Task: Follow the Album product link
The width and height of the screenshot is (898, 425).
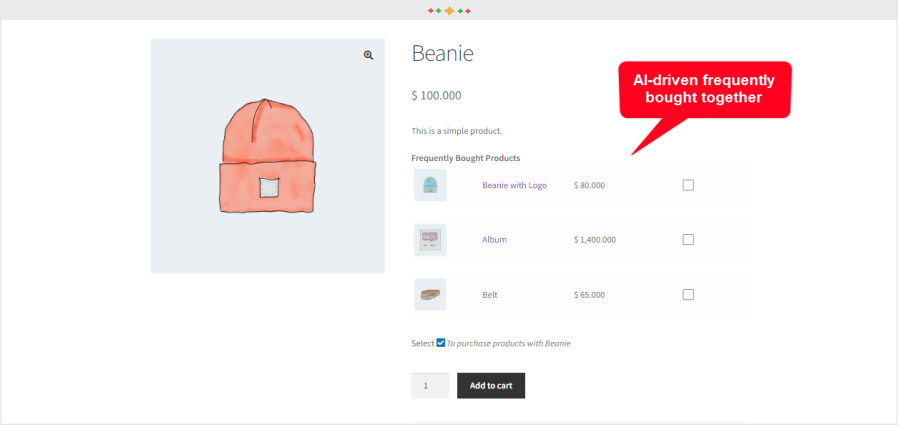Action: click(x=494, y=240)
